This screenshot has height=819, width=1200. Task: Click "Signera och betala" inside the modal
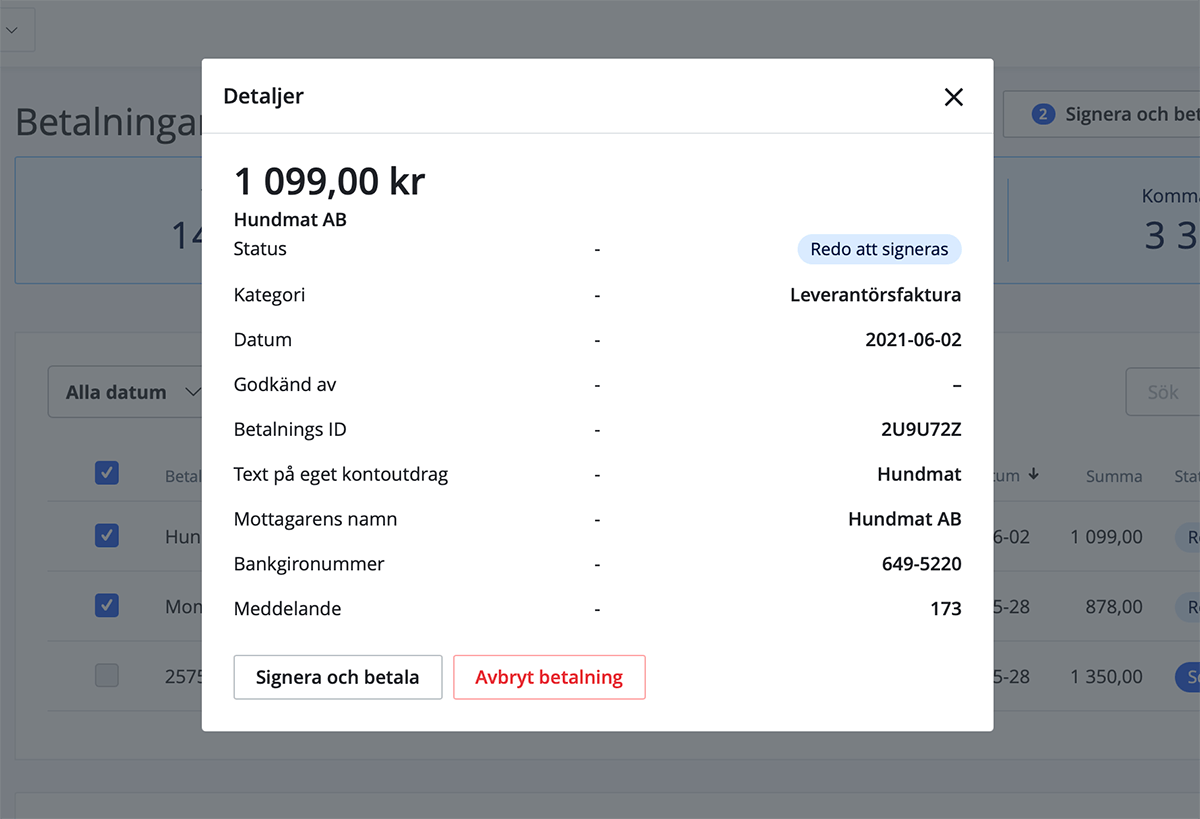tap(337, 677)
